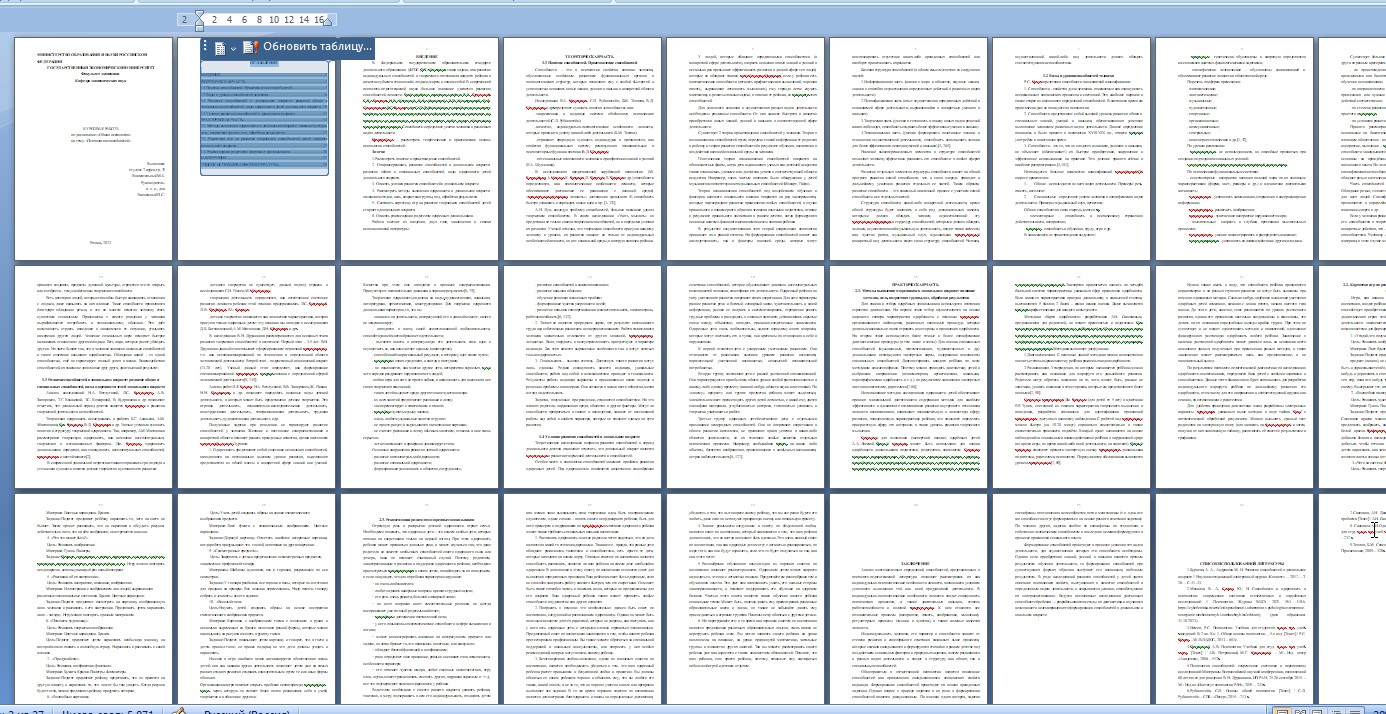Click the spell check icon in status bar

click(x=179, y=709)
